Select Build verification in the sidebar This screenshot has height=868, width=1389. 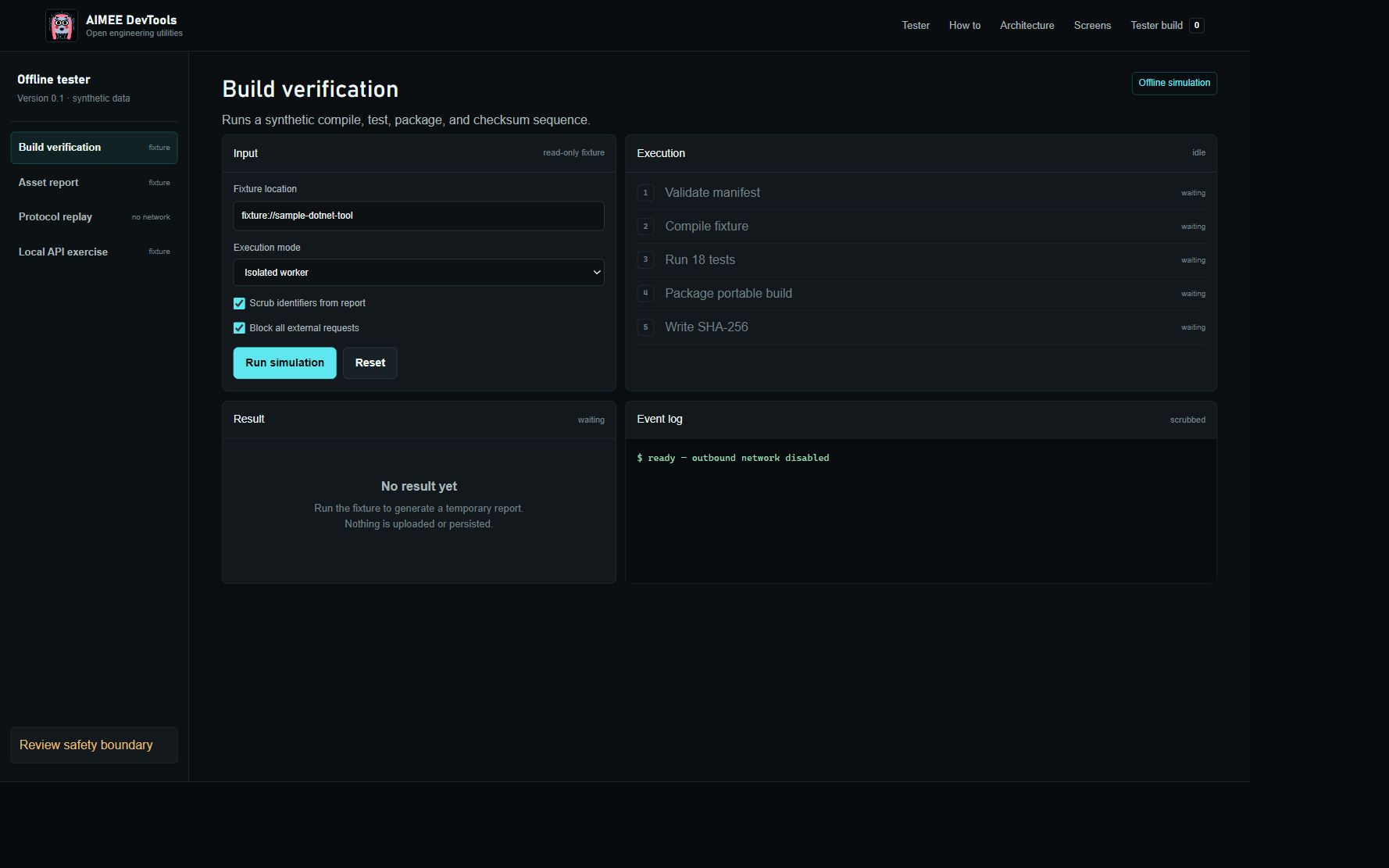(x=94, y=148)
